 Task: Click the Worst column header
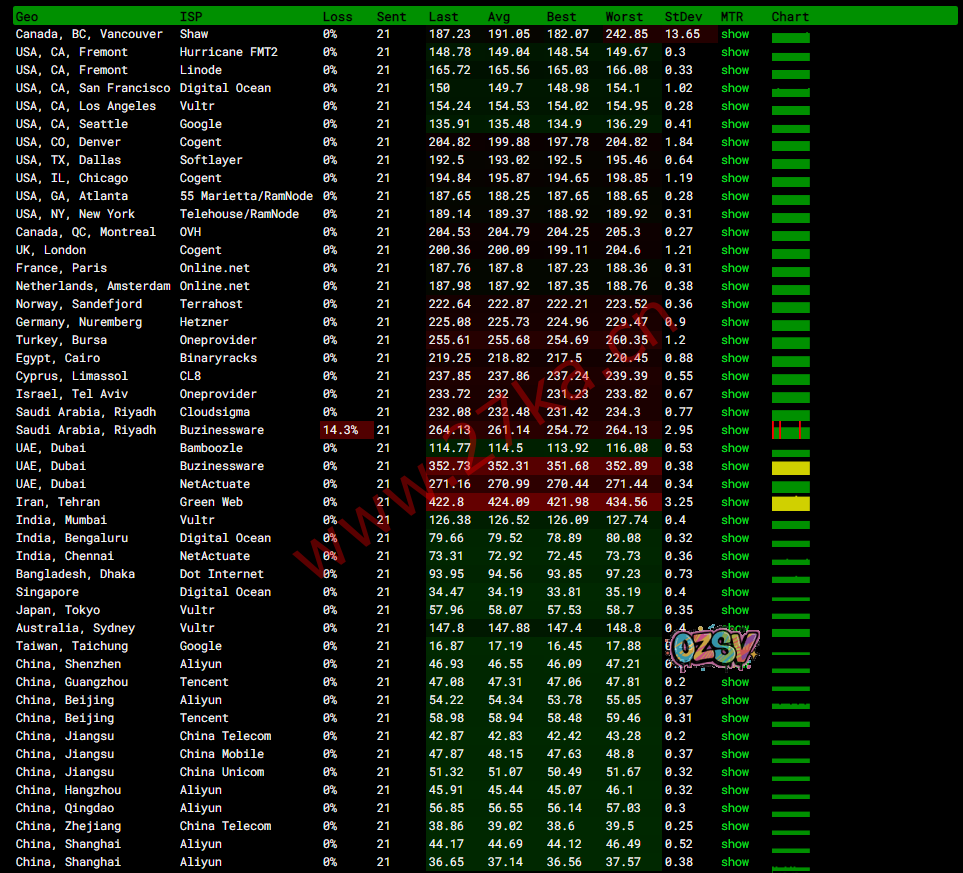click(x=624, y=17)
